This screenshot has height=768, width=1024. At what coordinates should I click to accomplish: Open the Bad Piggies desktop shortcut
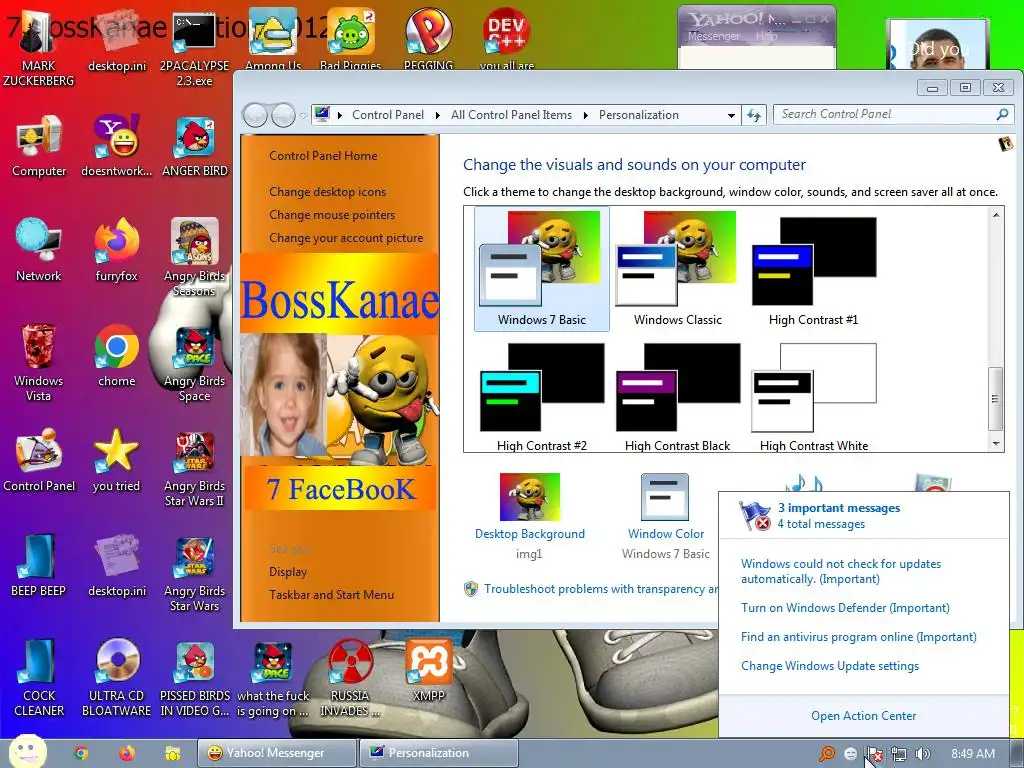[x=351, y=38]
